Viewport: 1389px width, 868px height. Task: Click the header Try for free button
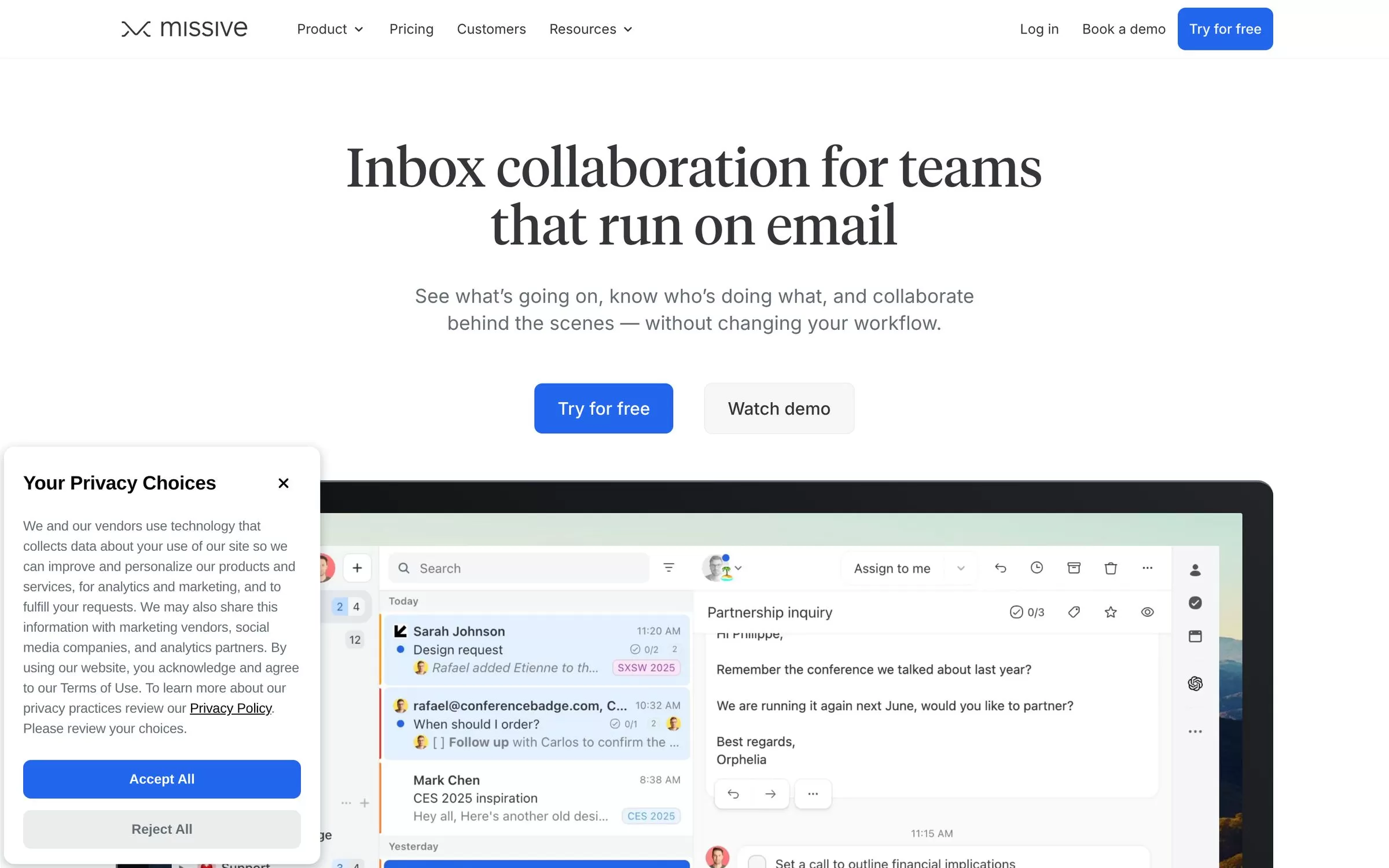(1225, 29)
